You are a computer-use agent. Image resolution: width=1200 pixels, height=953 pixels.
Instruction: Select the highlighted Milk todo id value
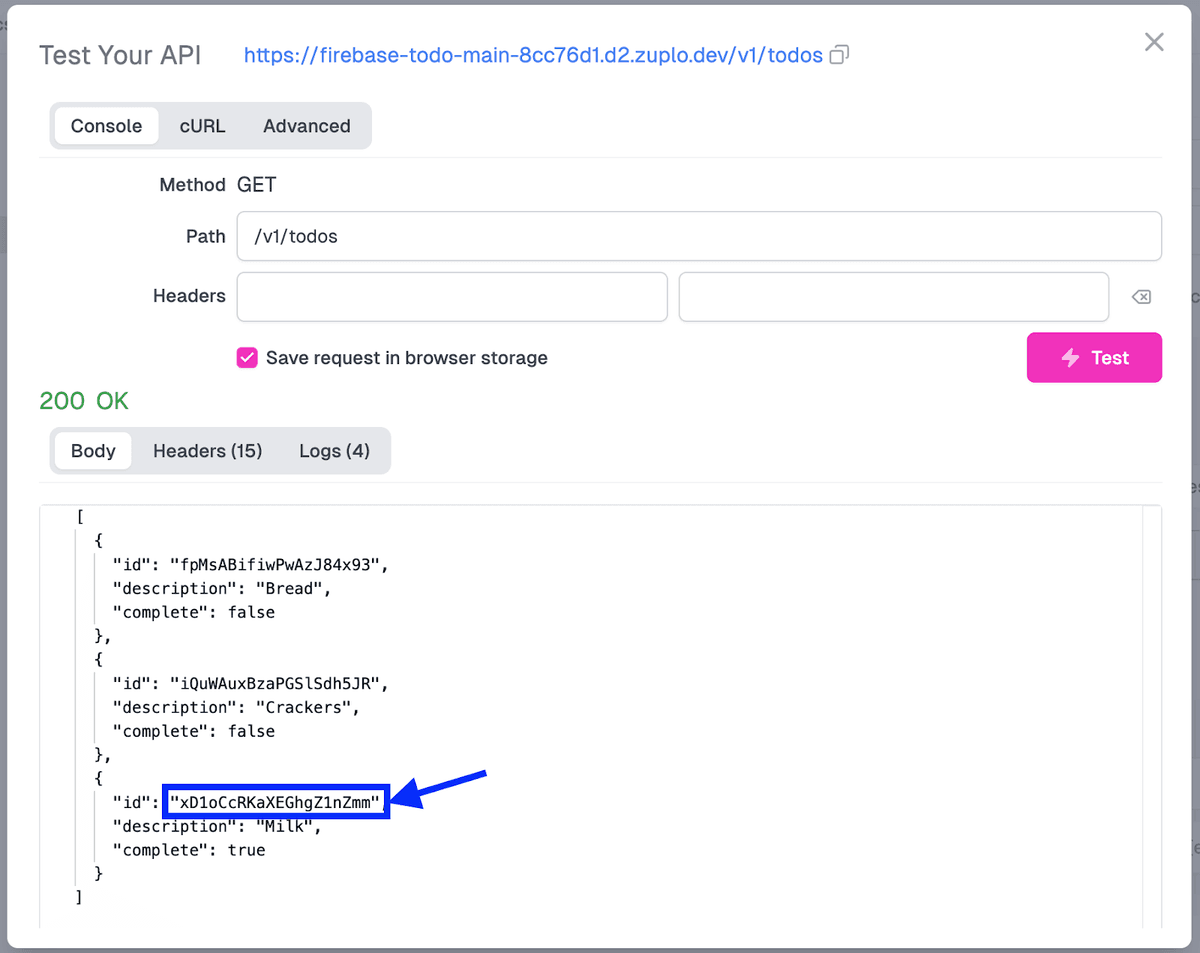point(276,801)
